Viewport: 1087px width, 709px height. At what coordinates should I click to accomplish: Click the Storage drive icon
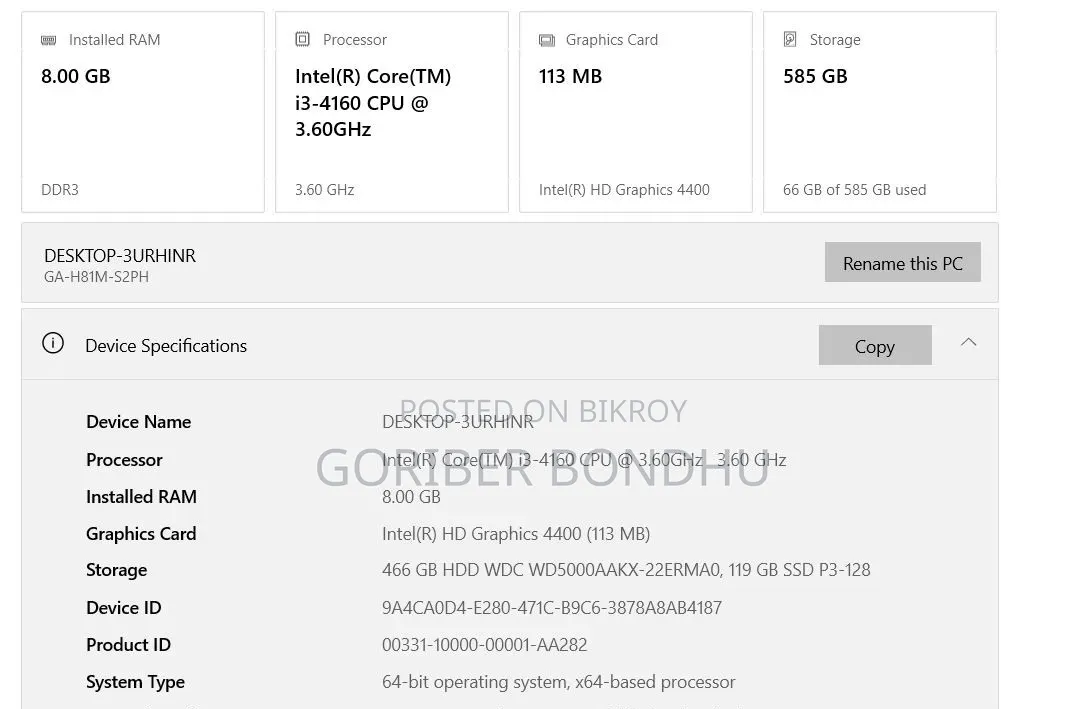790,39
